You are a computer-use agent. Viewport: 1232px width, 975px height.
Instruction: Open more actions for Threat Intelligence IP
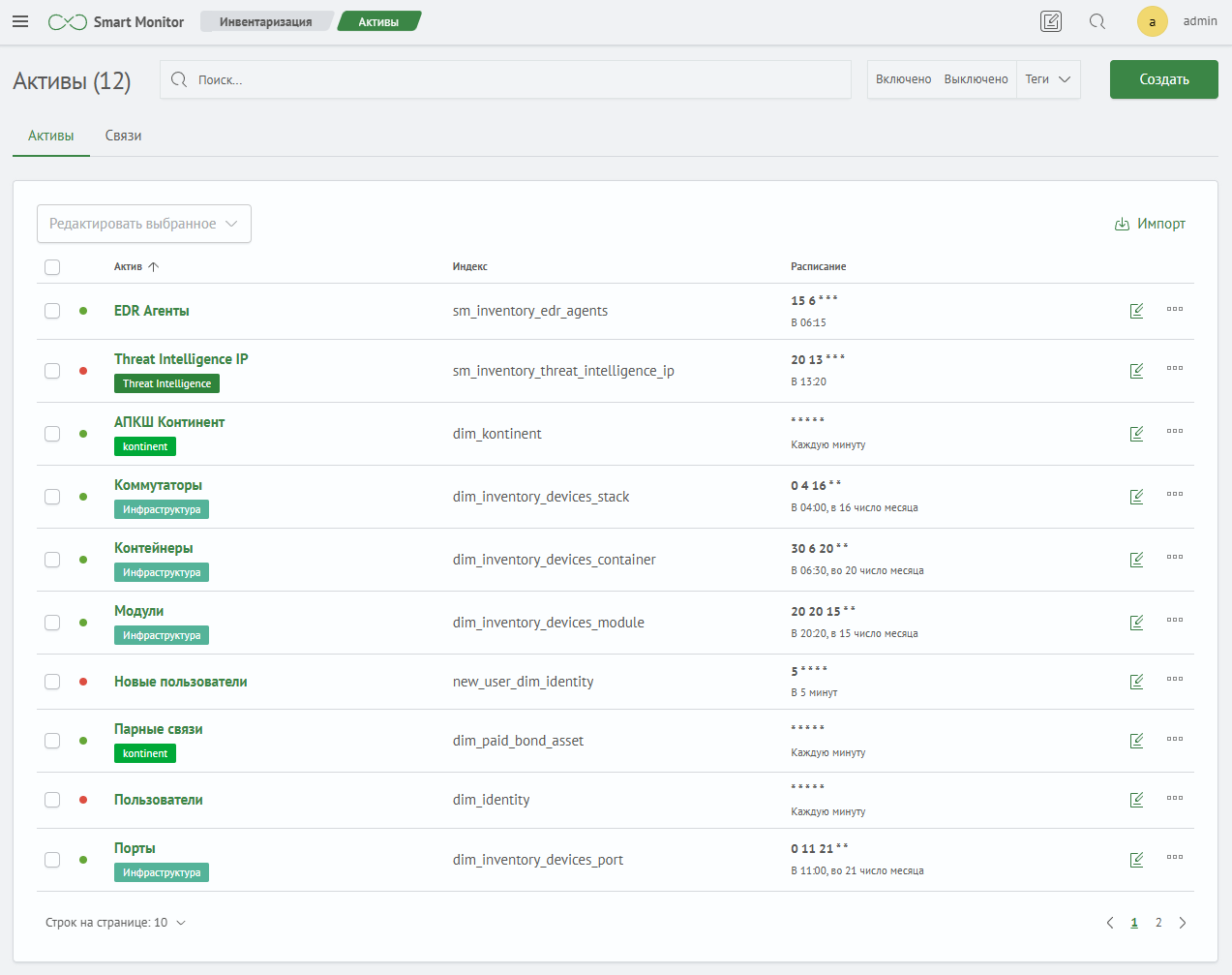point(1175,368)
